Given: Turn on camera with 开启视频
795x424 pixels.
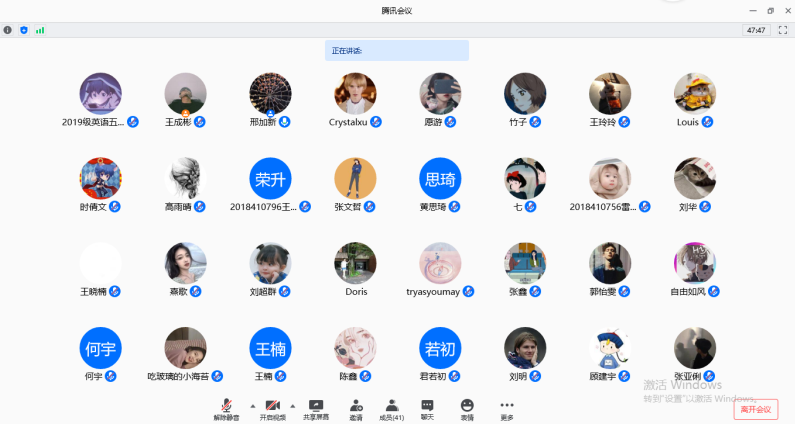Looking at the screenshot, I should pos(272,408).
